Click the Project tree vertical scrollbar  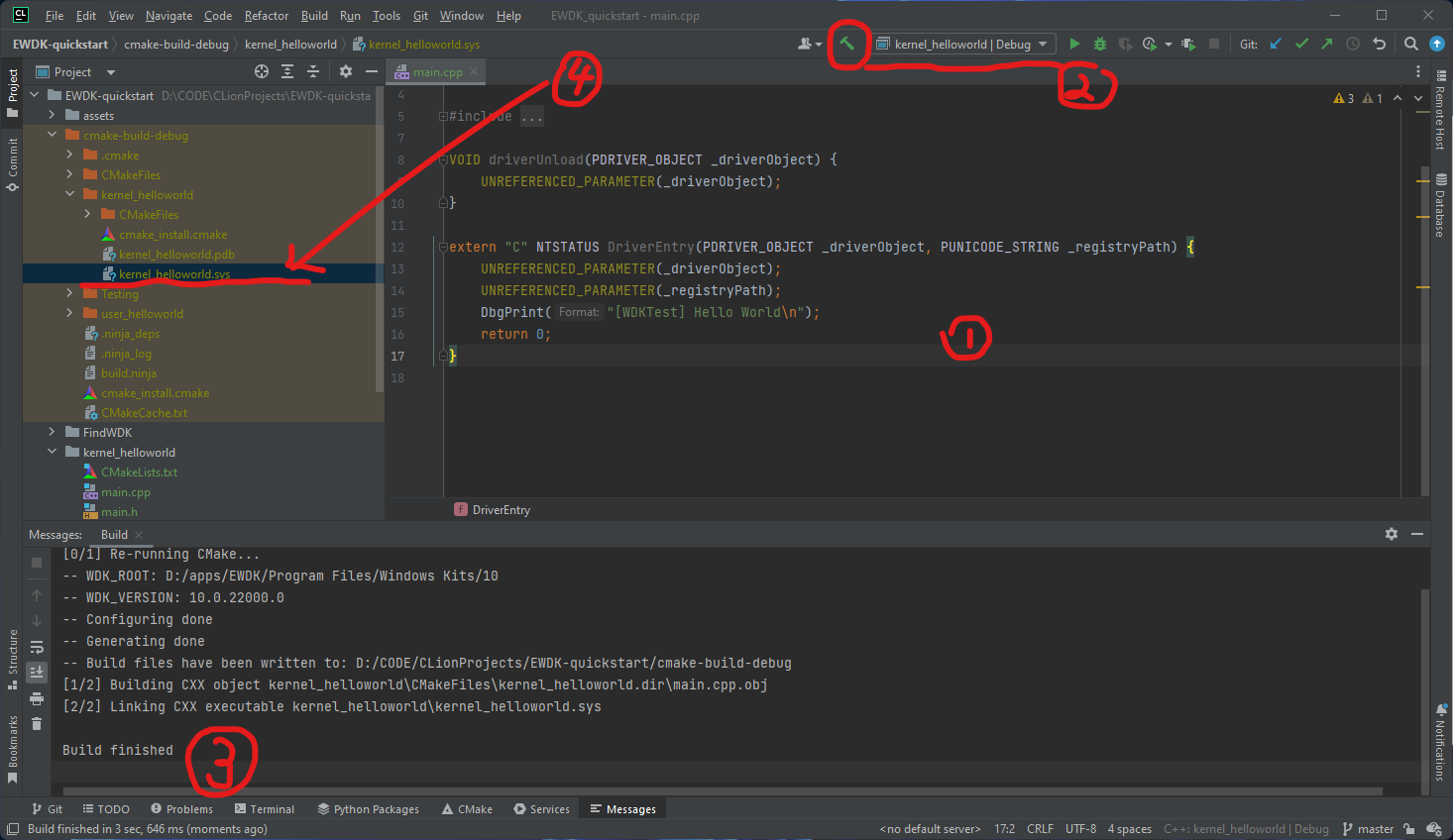(x=380, y=238)
